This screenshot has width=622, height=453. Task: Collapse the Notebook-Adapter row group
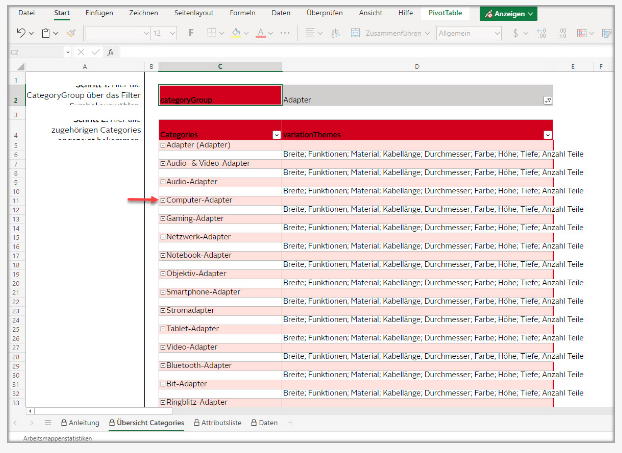pos(163,255)
